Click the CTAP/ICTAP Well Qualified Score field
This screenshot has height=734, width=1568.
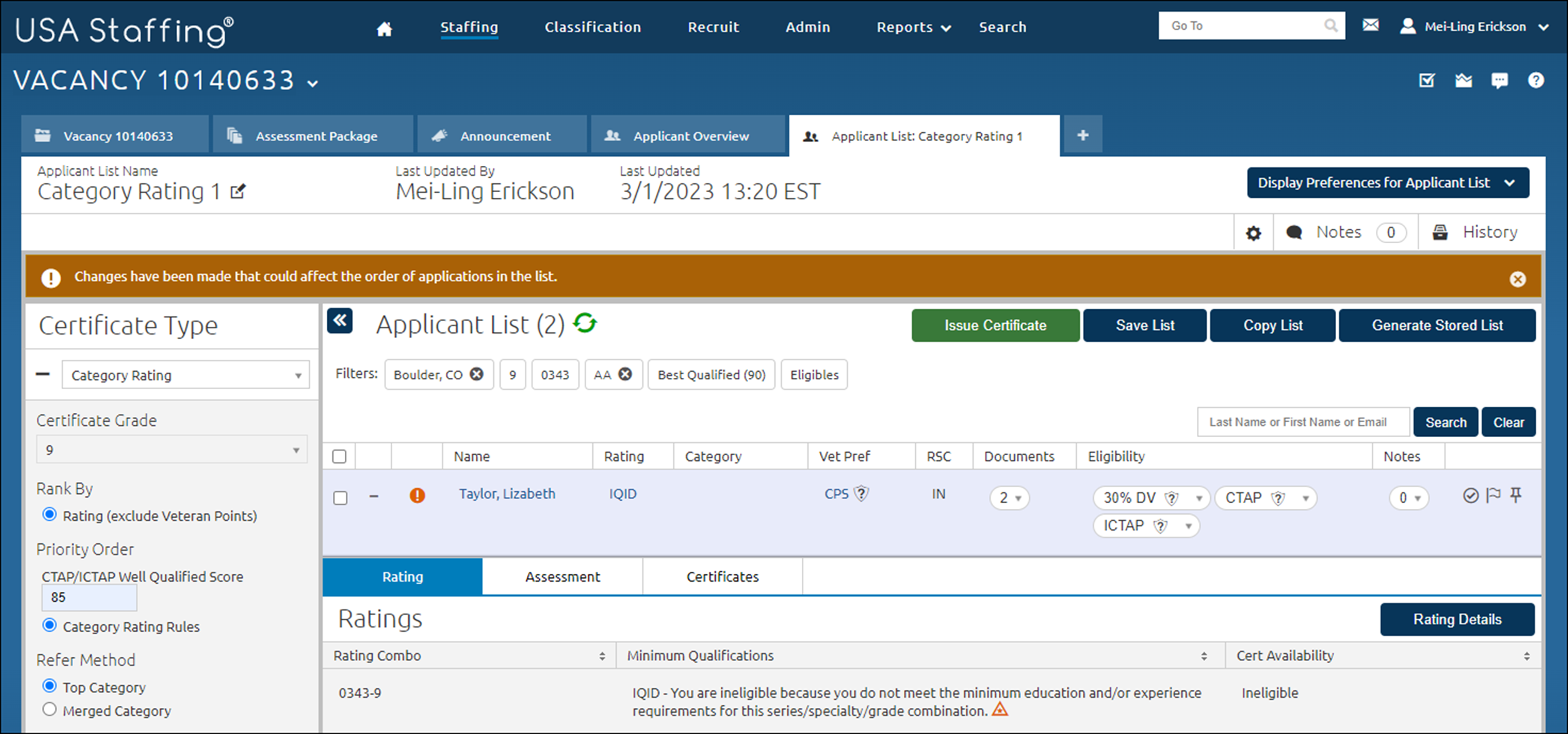pos(89,597)
